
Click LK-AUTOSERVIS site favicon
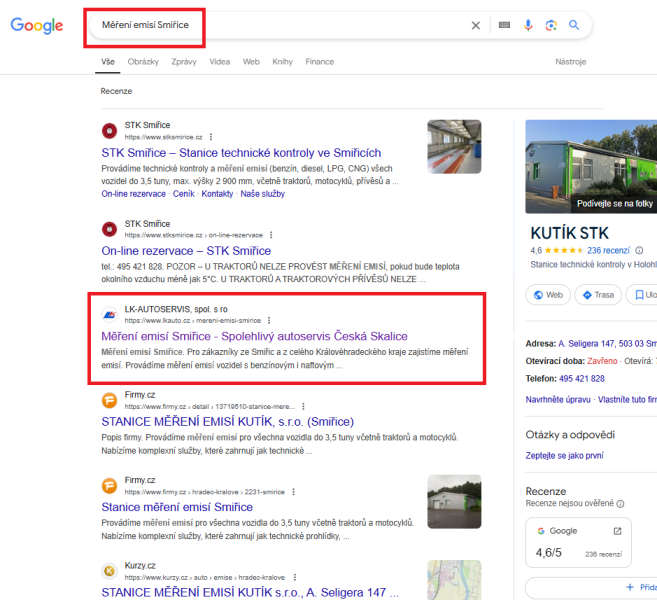tap(109, 315)
